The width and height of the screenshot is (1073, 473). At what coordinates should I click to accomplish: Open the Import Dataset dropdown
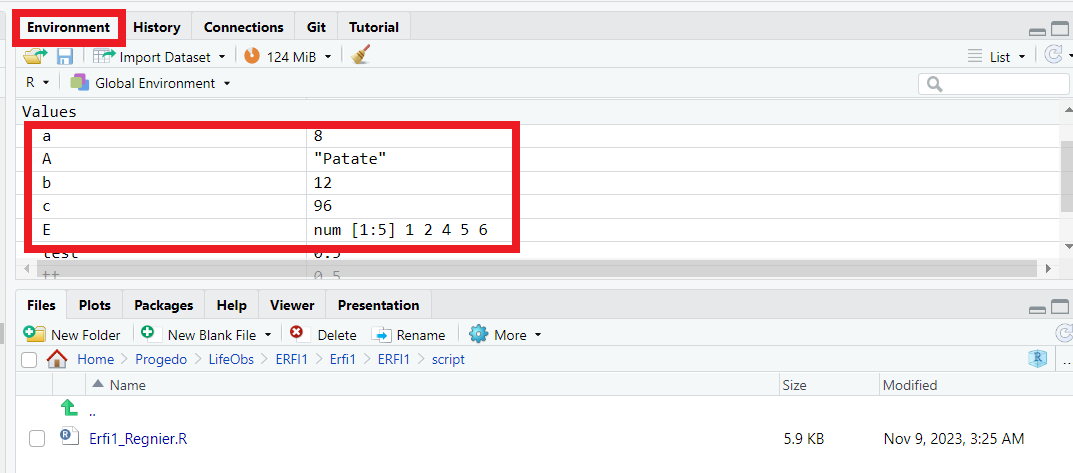coord(160,57)
